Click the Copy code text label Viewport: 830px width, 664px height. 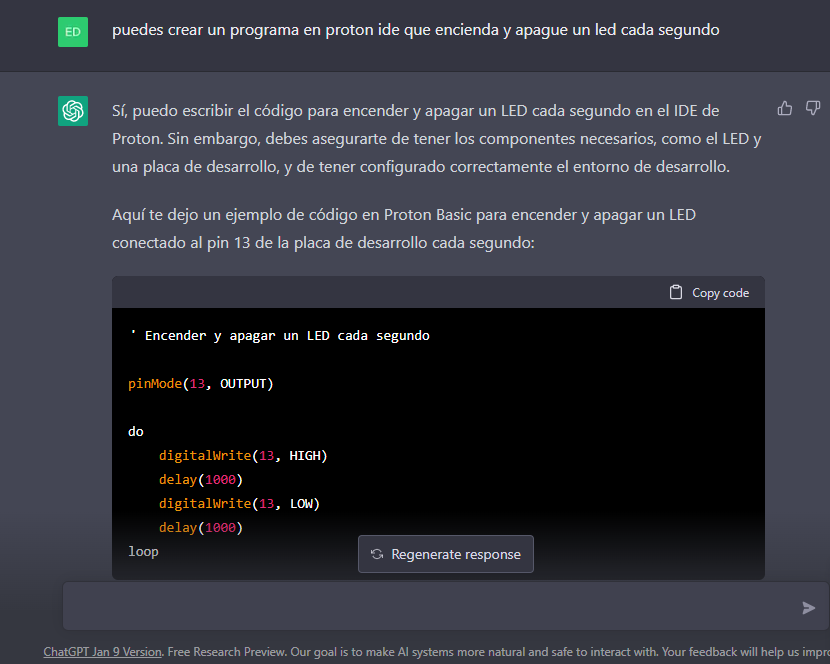click(x=720, y=293)
